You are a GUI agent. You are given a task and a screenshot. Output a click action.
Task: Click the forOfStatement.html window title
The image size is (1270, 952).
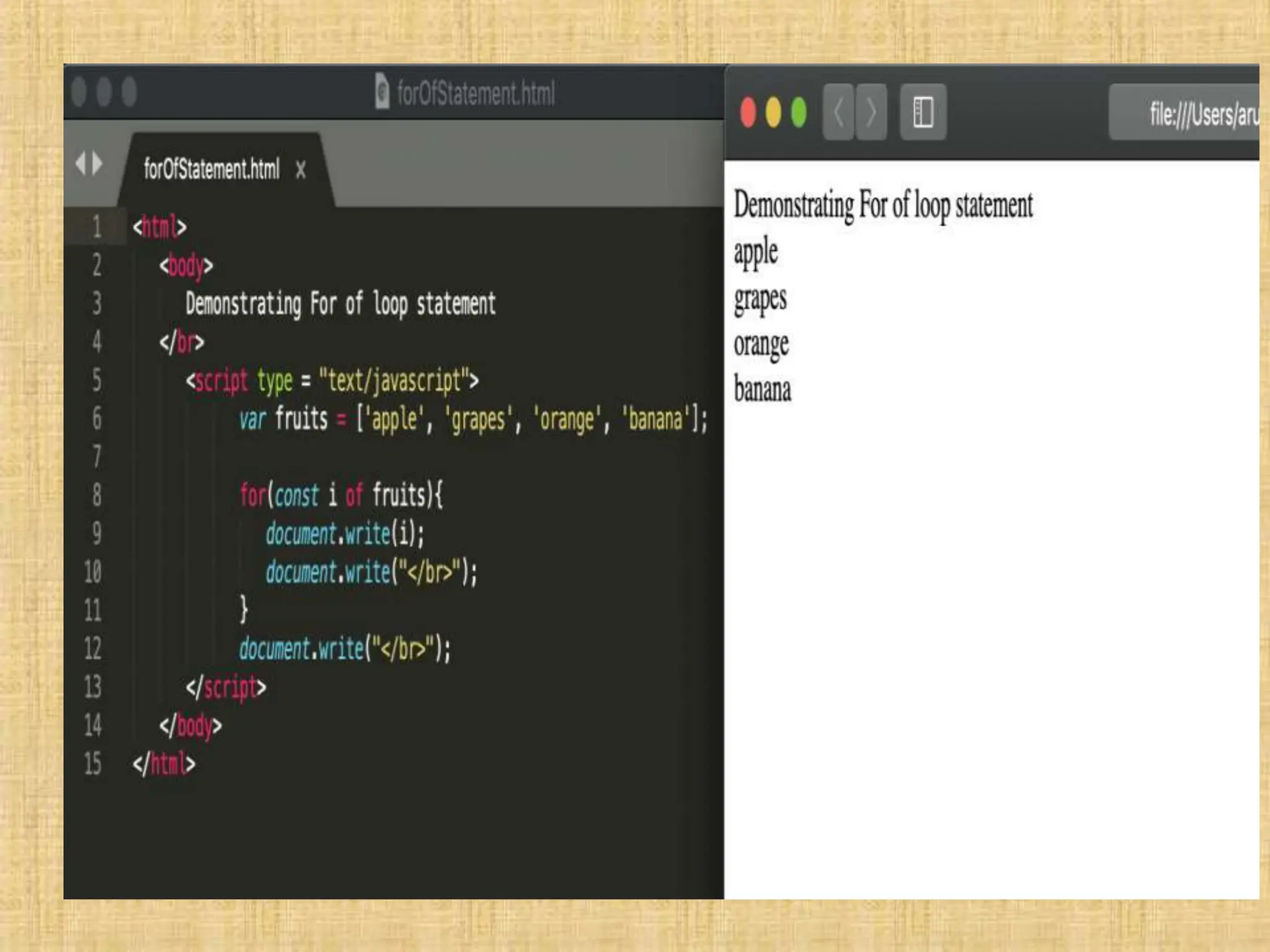pyautogui.click(x=476, y=93)
